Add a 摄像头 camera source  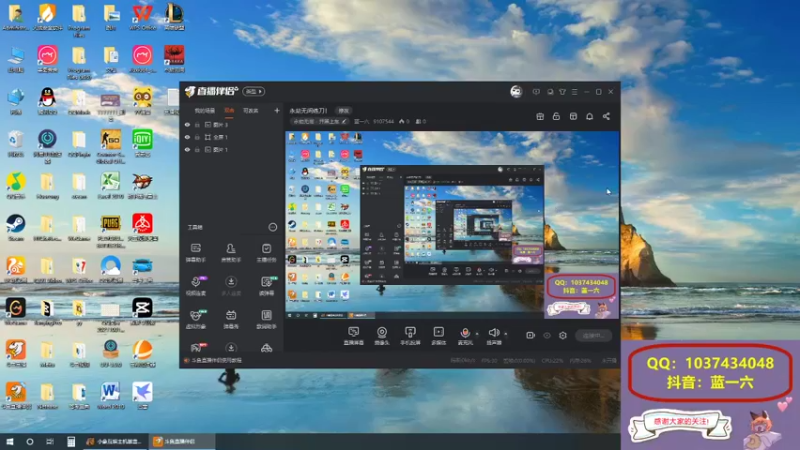[382, 336]
